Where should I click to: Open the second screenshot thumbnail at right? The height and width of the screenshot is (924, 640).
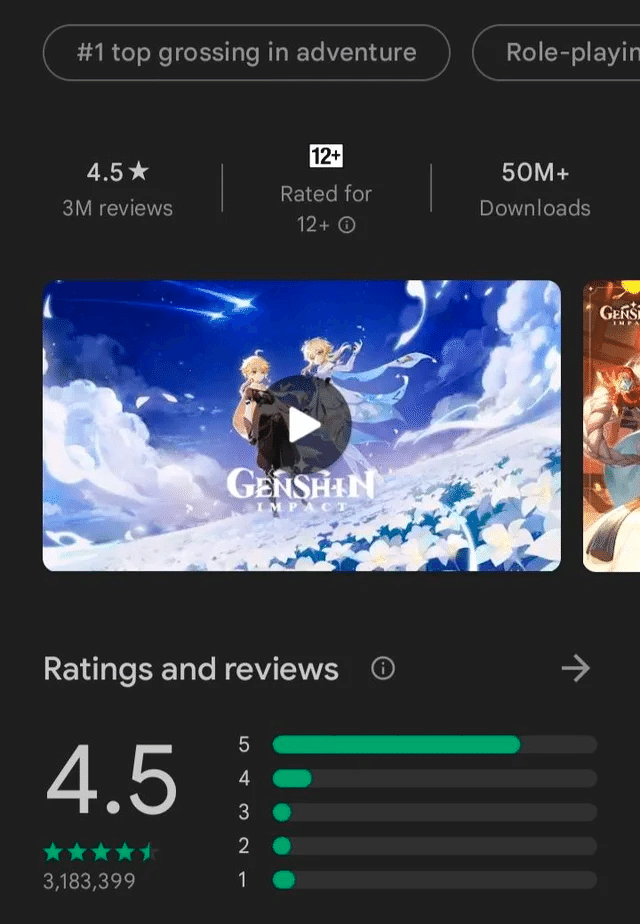[x=611, y=425]
